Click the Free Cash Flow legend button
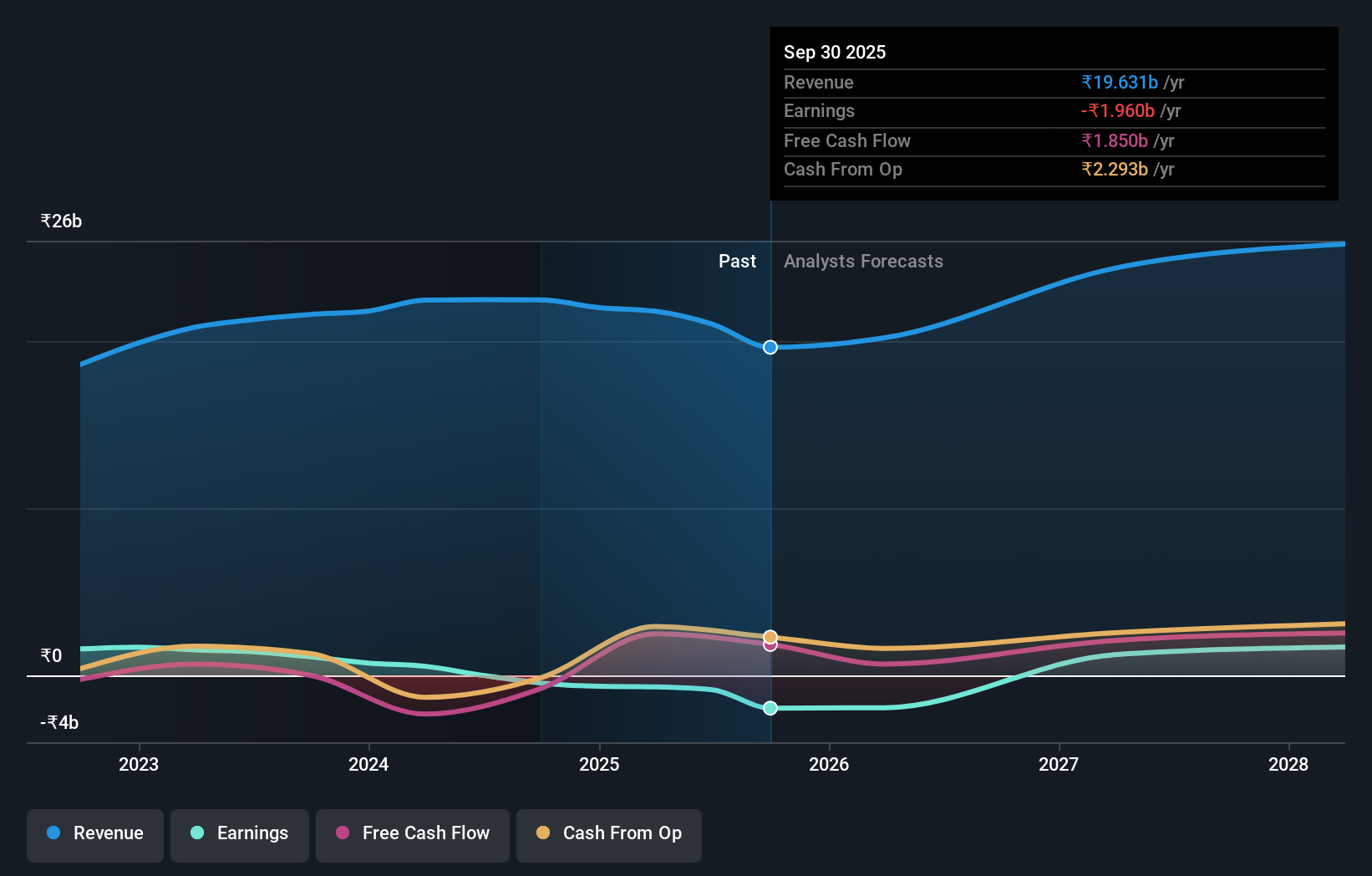This screenshot has width=1372, height=876. tap(413, 835)
